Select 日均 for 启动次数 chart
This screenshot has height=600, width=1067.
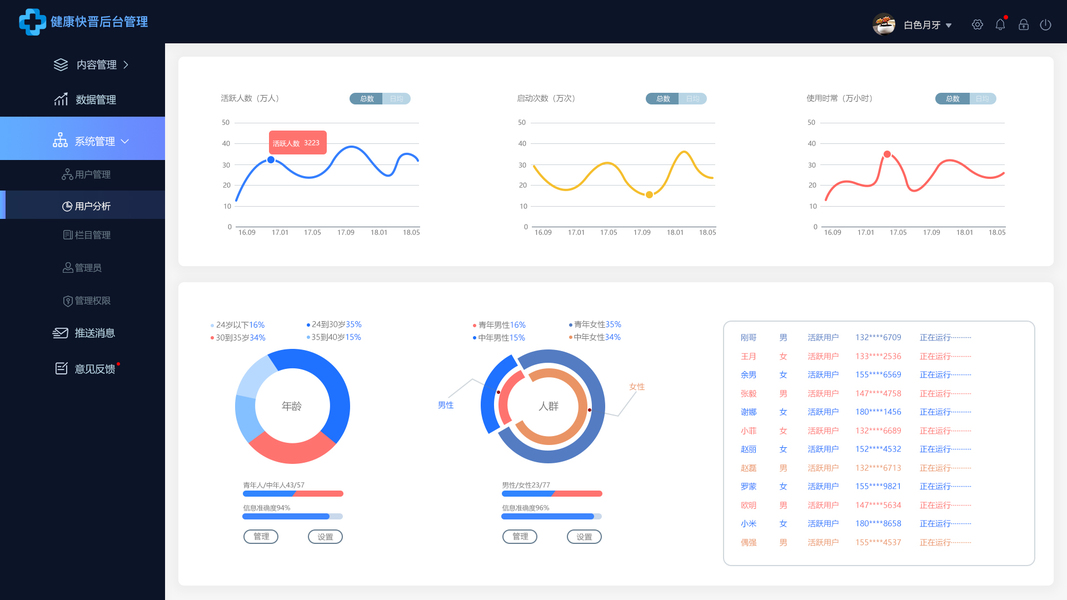click(x=692, y=99)
